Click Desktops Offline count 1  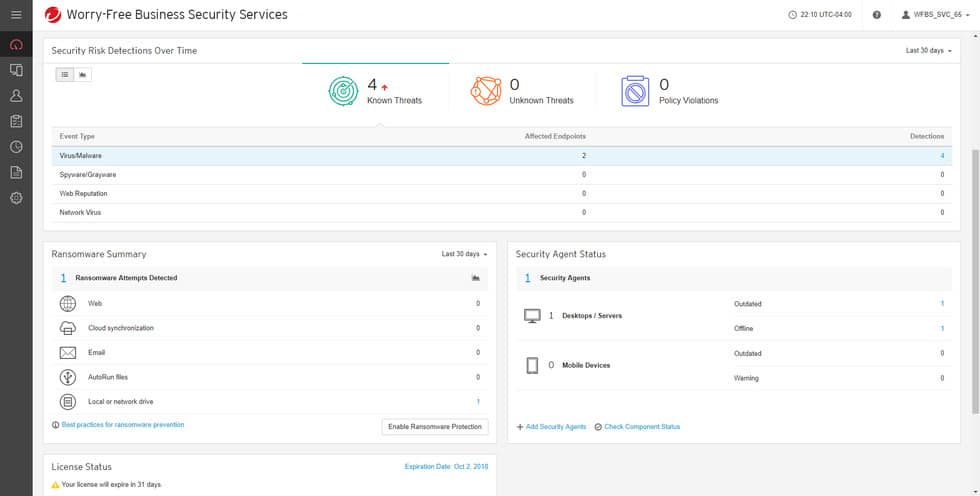[x=942, y=329]
